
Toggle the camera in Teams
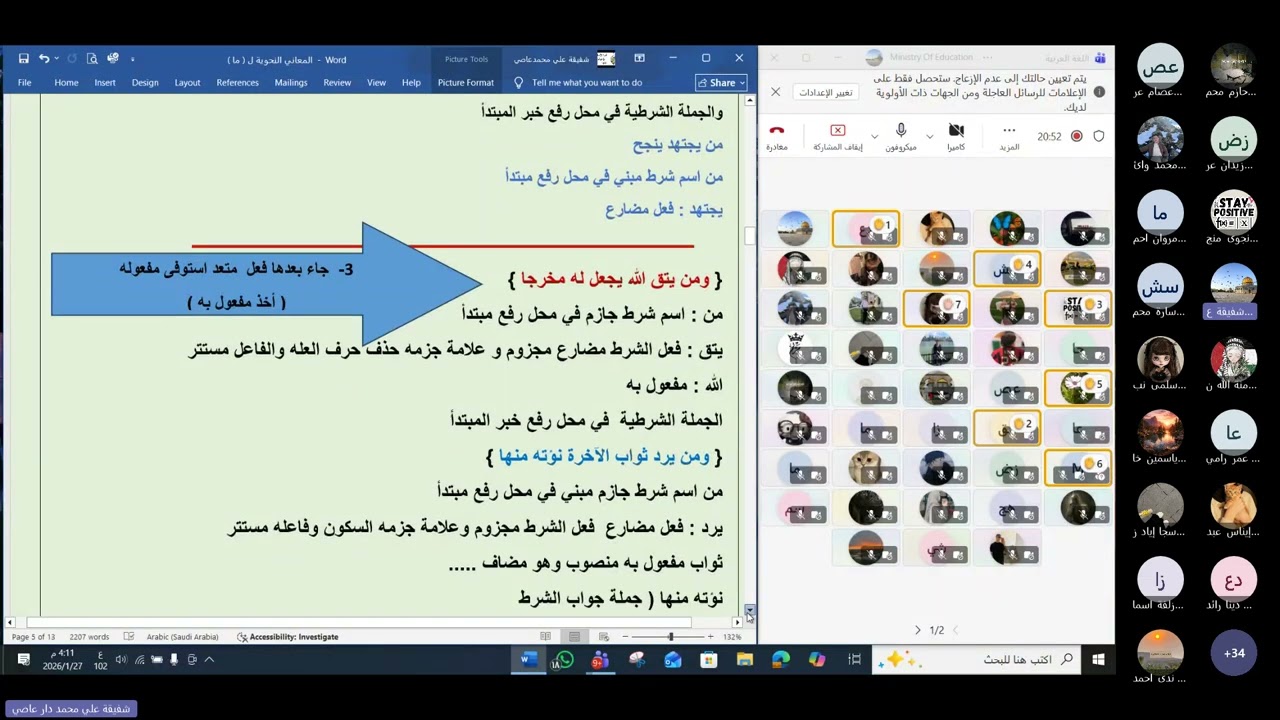pos(956,137)
